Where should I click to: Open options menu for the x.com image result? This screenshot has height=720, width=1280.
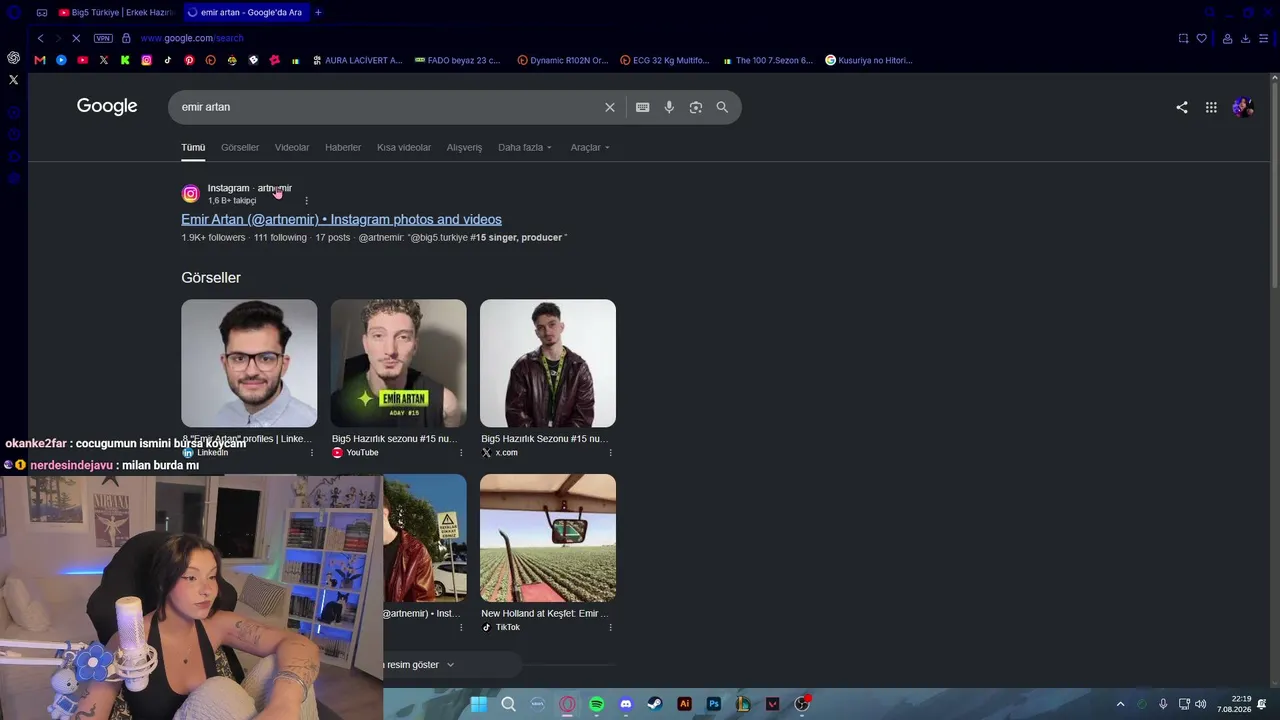[x=610, y=453]
